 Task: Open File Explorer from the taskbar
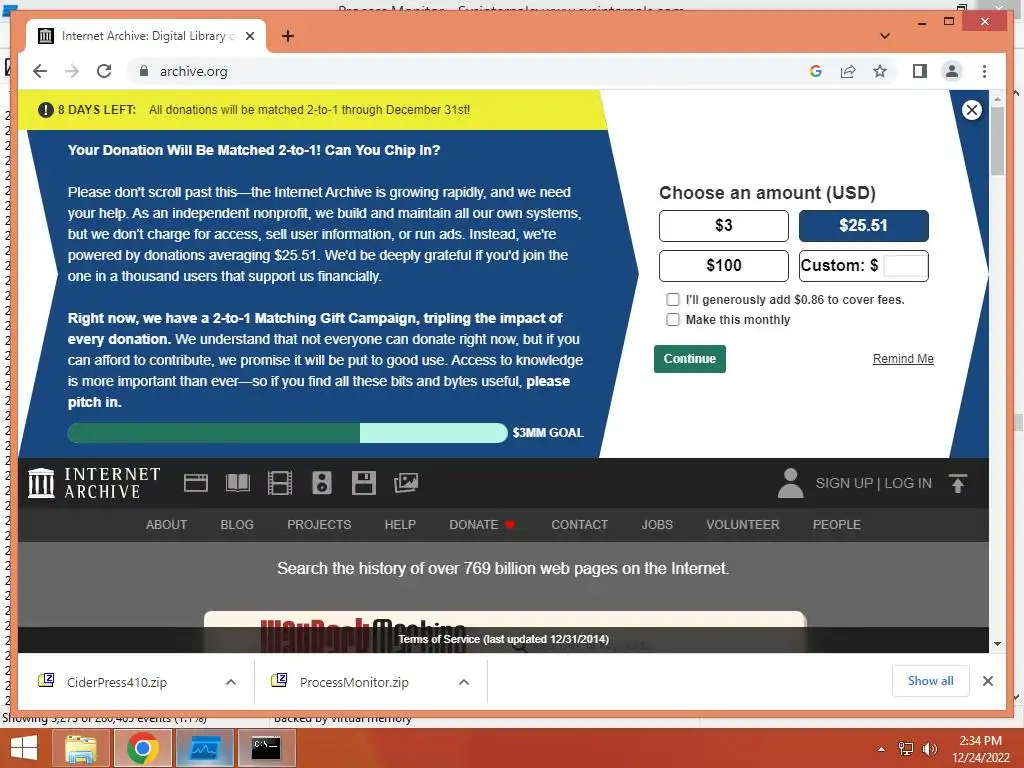tap(80, 748)
